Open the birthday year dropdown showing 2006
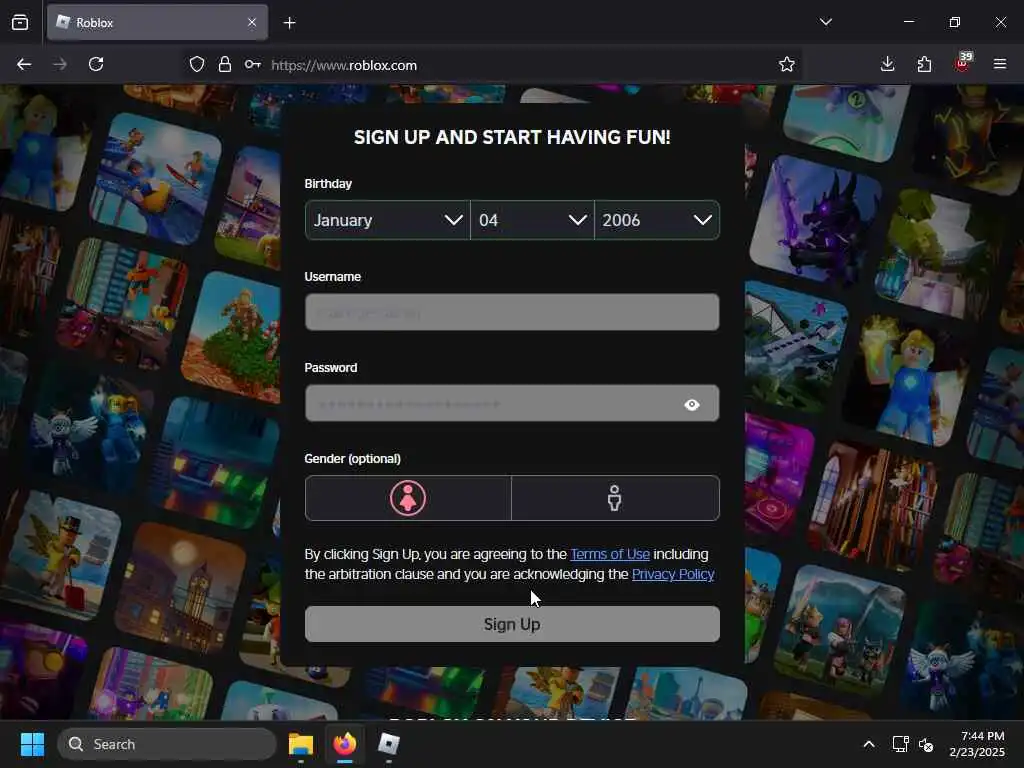The image size is (1024, 768). [x=657, y=220]
